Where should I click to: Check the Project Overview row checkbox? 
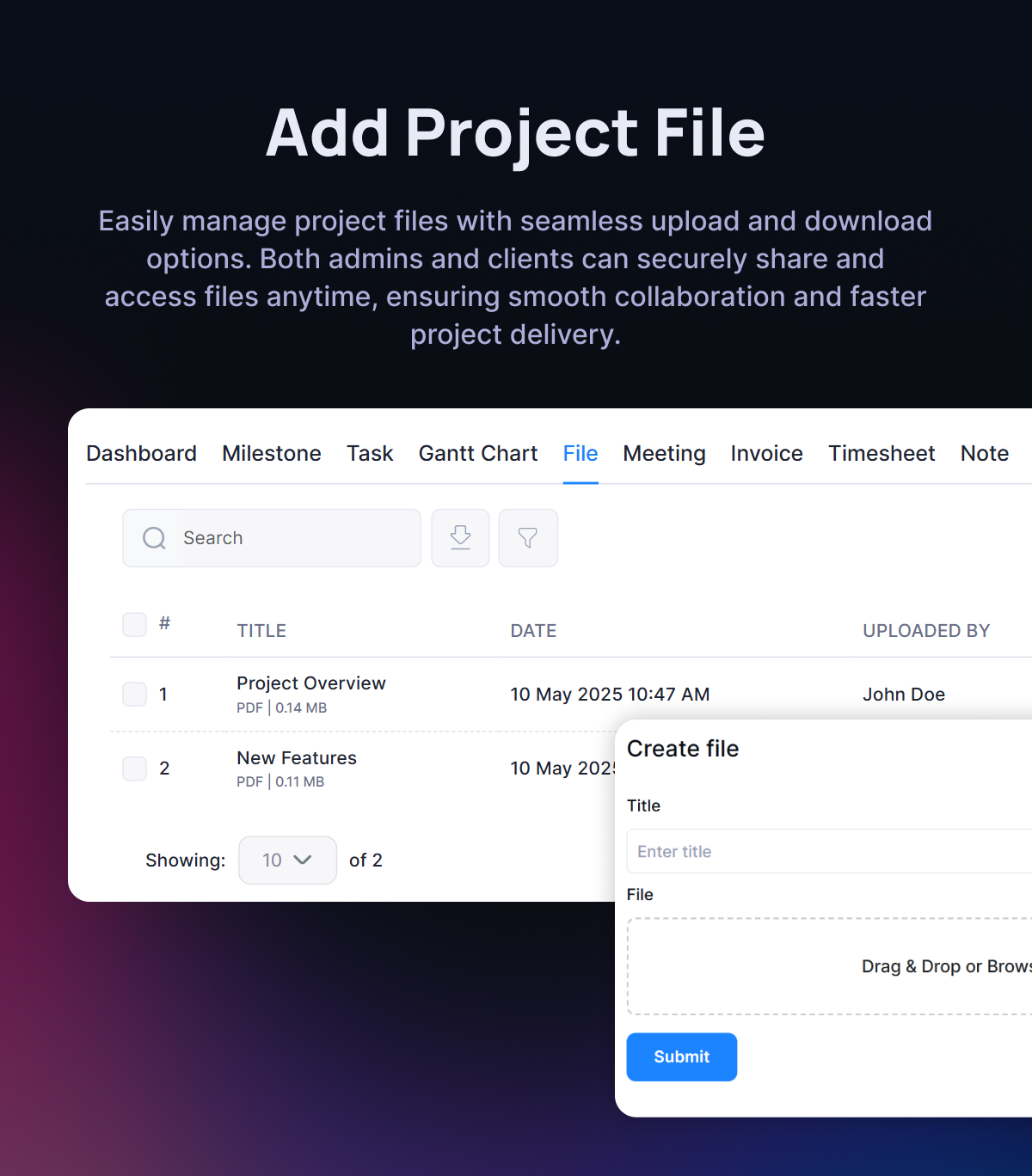pyautogui.click(x=134, y=694)
